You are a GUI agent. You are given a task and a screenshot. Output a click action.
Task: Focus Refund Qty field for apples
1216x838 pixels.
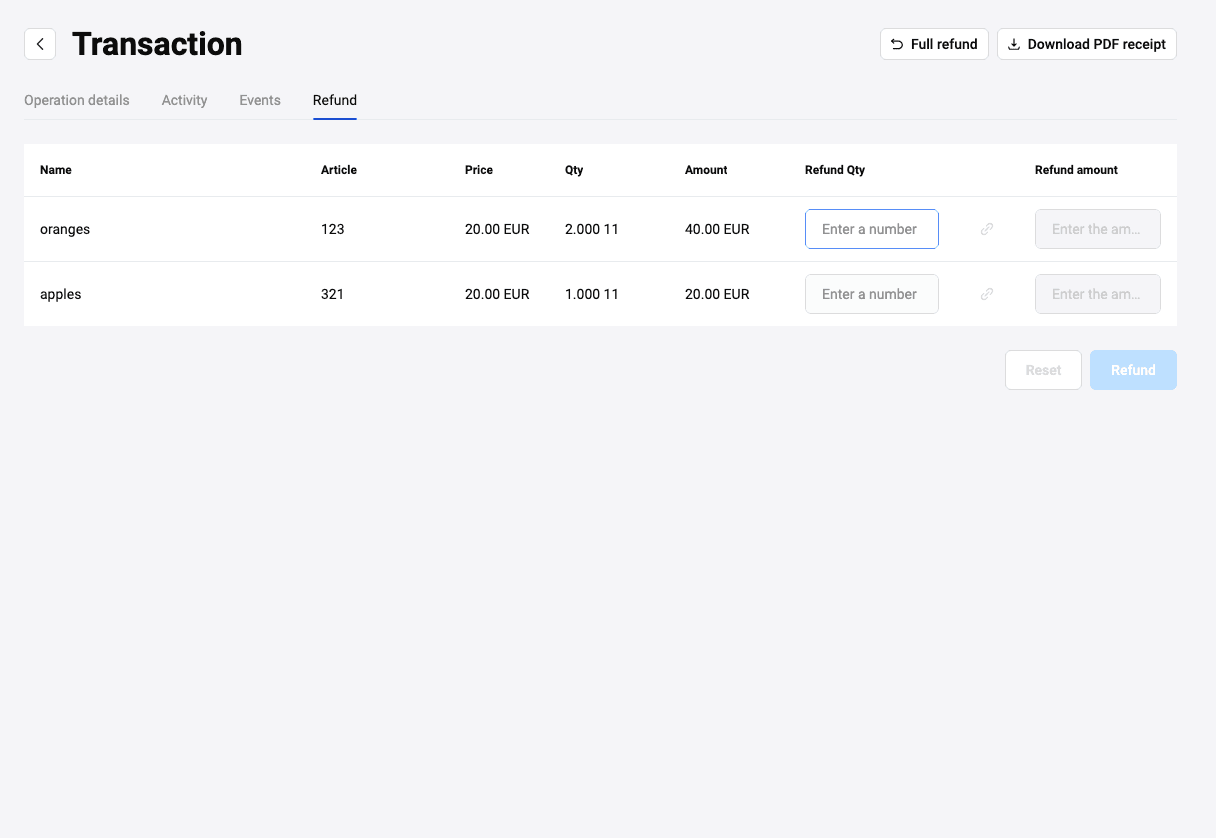872,294
